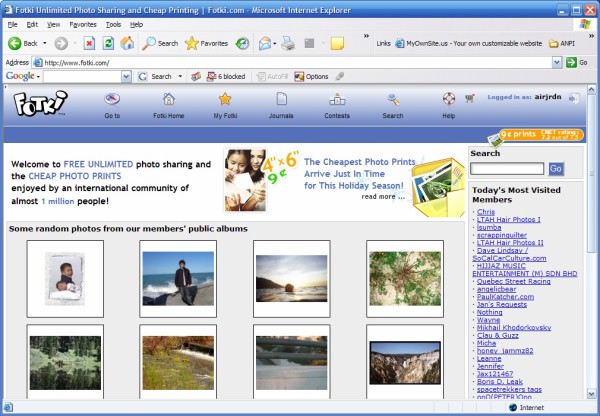The height and width of the screenshot is (416, 600).
Task: Click the Fotki Home house icon
Action: click(169, 99)
